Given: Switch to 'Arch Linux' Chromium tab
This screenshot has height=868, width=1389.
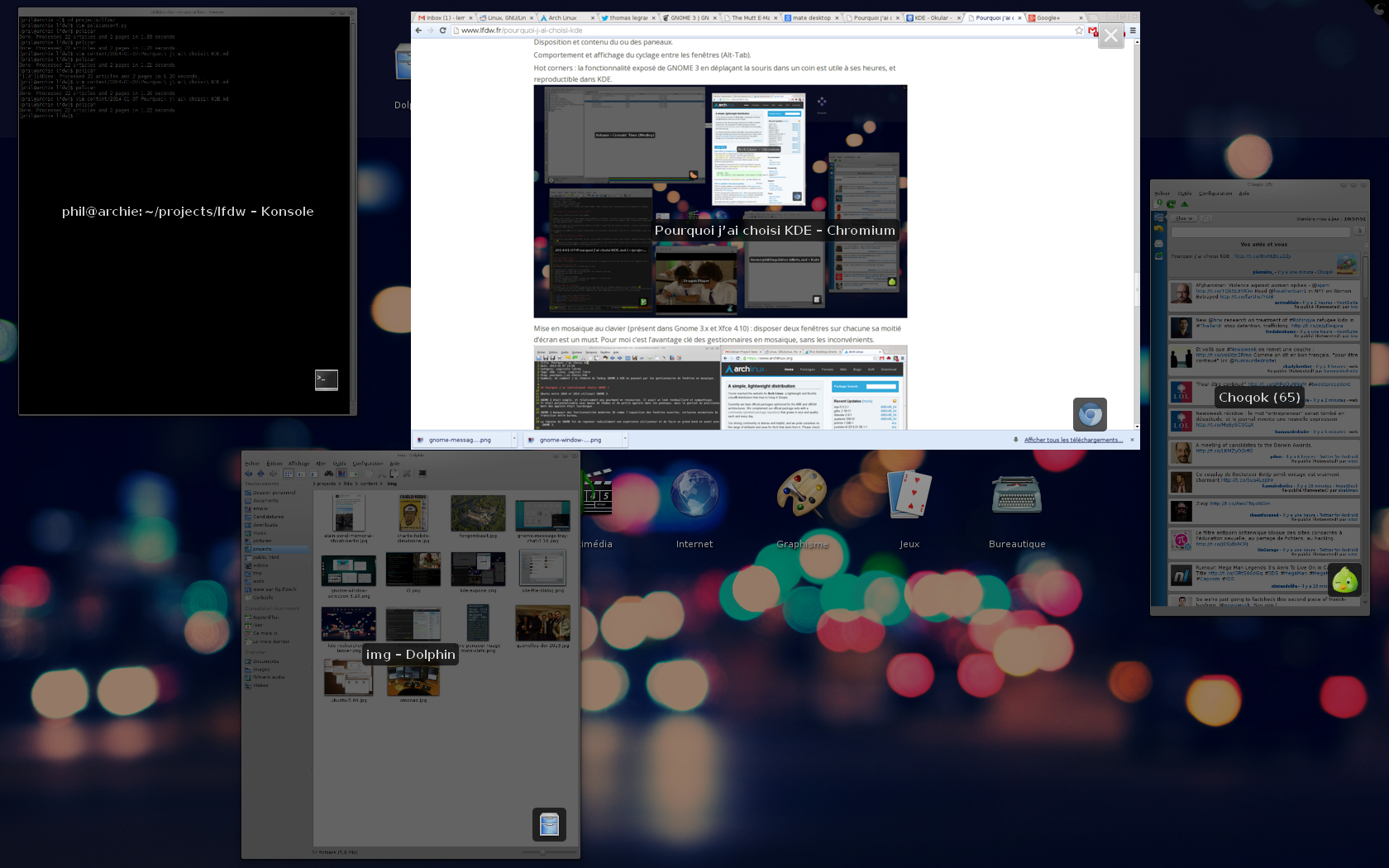Looking at the screenshot, I should [x=567, y=17].
